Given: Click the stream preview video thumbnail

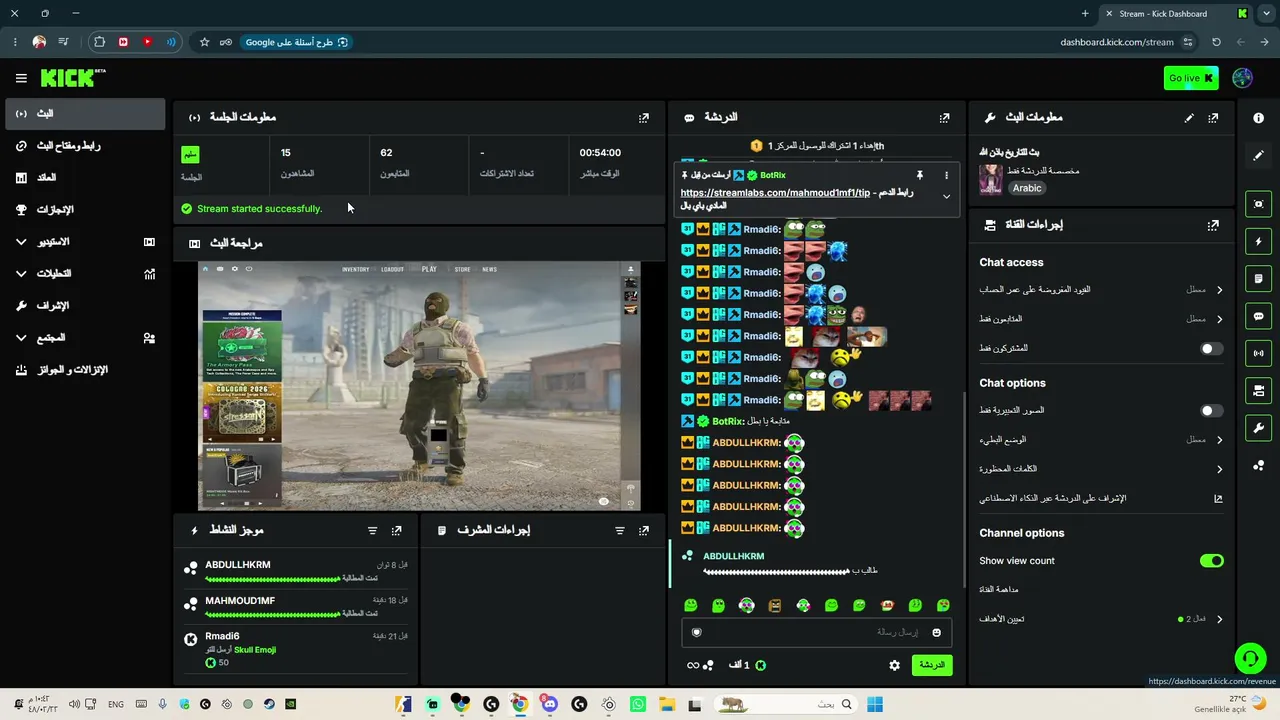Looking at the screenshot, I should pos(419,386).
